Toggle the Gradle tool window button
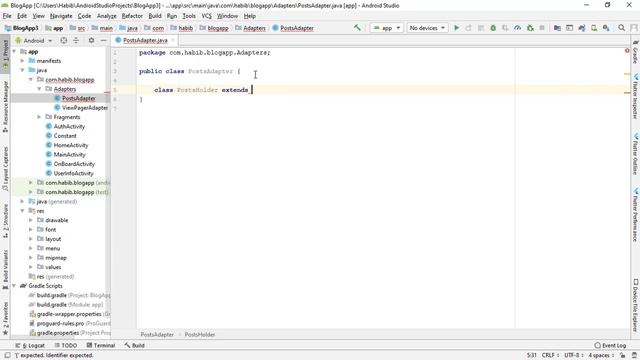This screenshot has width=640, height=360. click(635, 52)
